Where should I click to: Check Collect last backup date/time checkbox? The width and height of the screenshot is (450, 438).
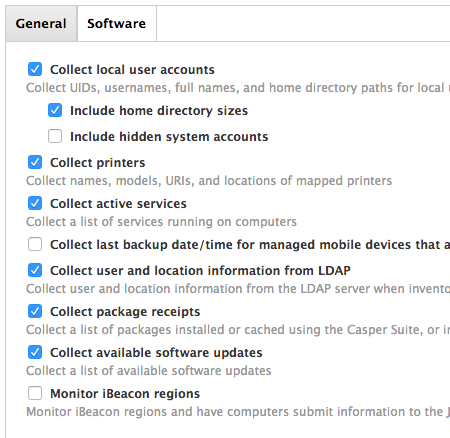(35, 244)
